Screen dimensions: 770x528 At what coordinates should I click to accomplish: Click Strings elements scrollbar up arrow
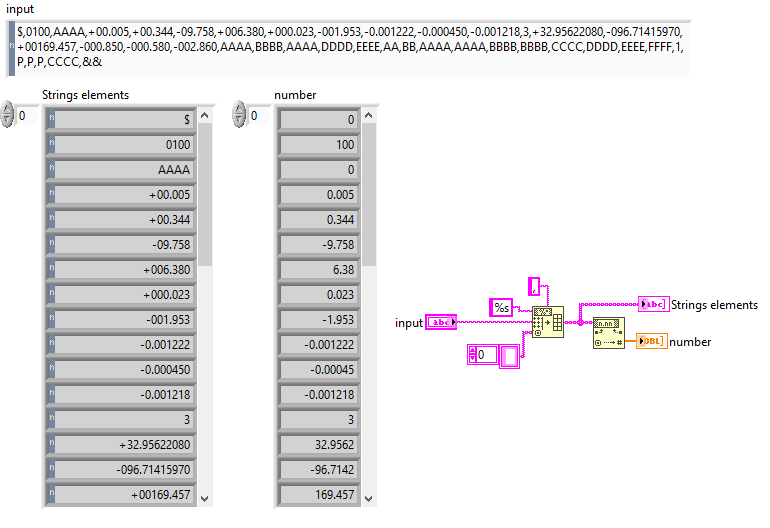pyautogui.click(x=205, y=116)
